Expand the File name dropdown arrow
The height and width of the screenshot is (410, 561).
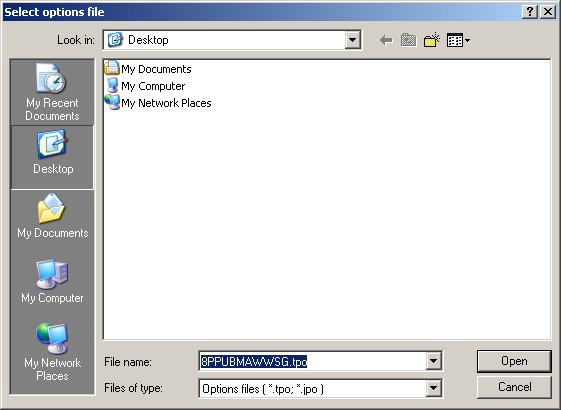pos(433,361)
